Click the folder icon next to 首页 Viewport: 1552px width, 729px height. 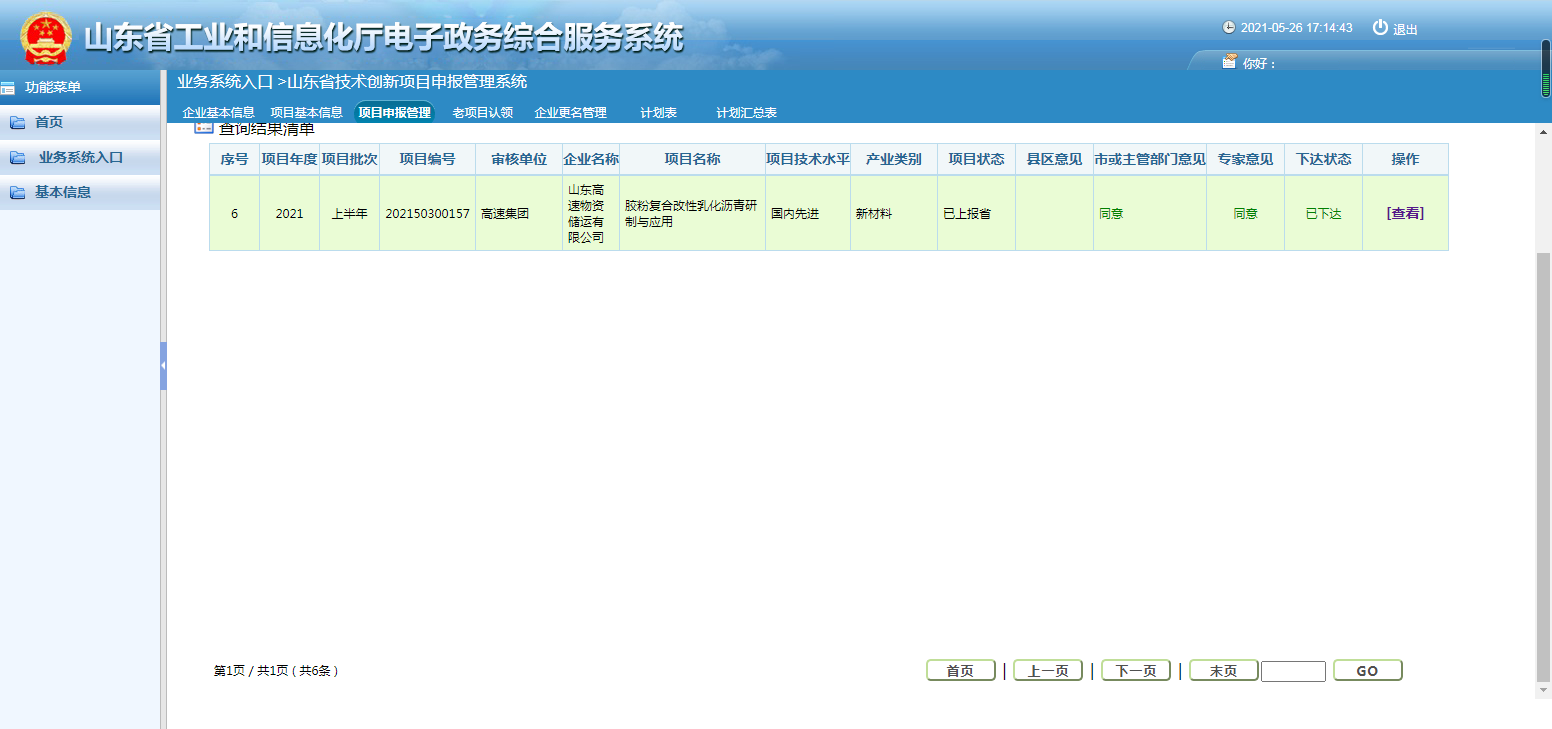pos(18,123)
